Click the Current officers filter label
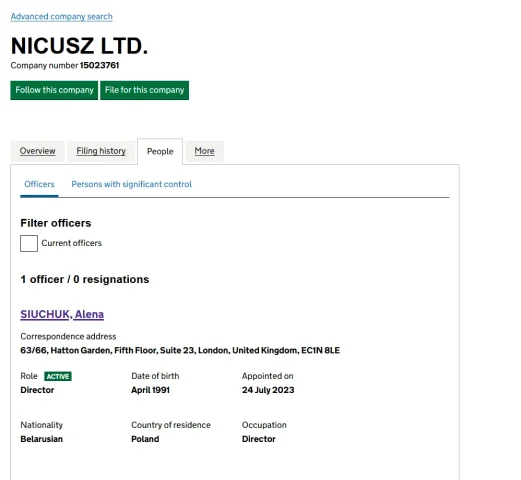Screen dimensions: 521x480 (71, 243)
